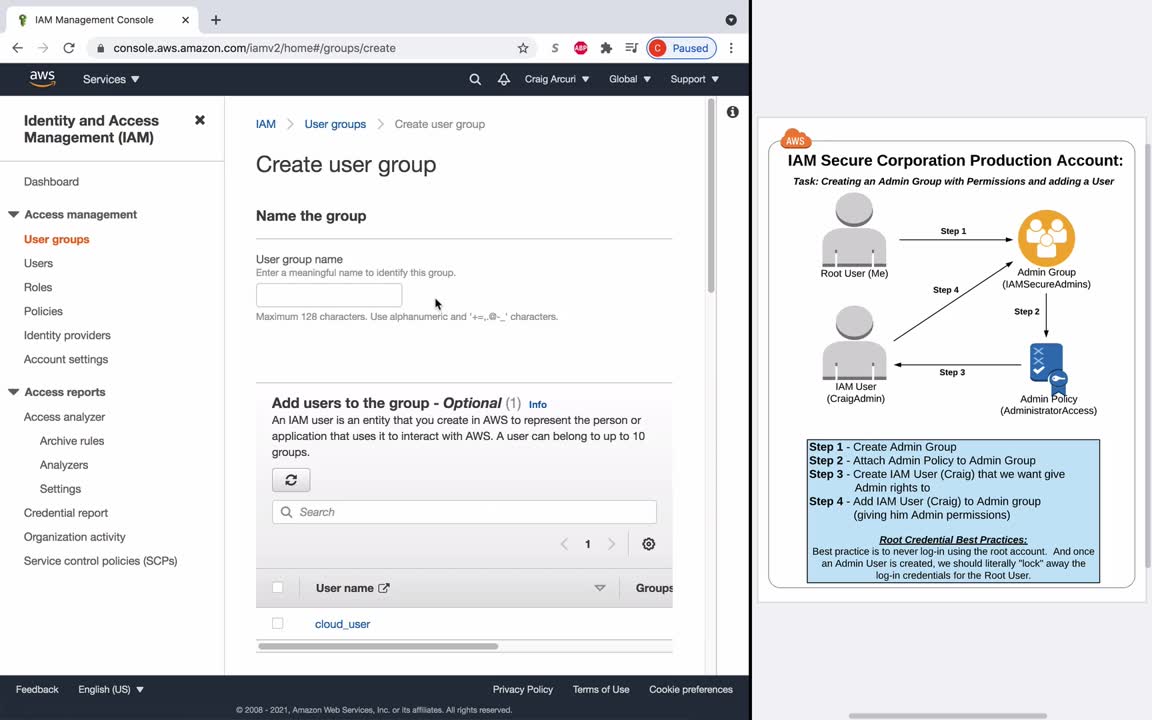This screenshot has height=720, width=1152.
Task: Click the AdBlock Plus extension icon
Action: point(580,48)
